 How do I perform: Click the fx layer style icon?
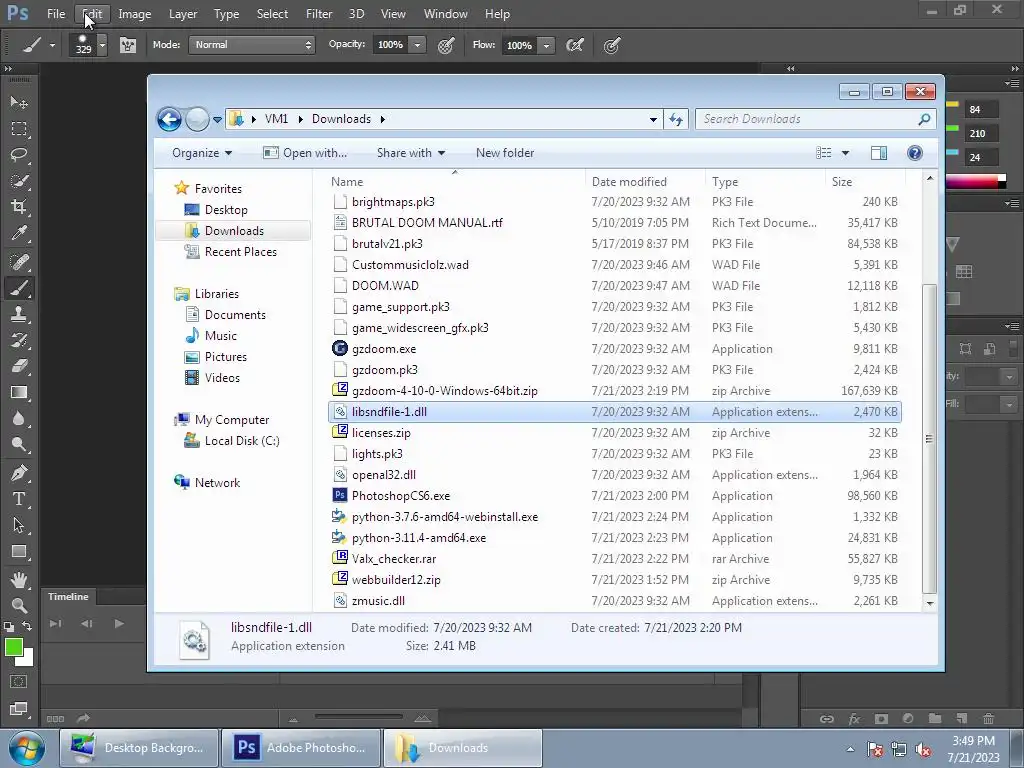pos(854,719)
